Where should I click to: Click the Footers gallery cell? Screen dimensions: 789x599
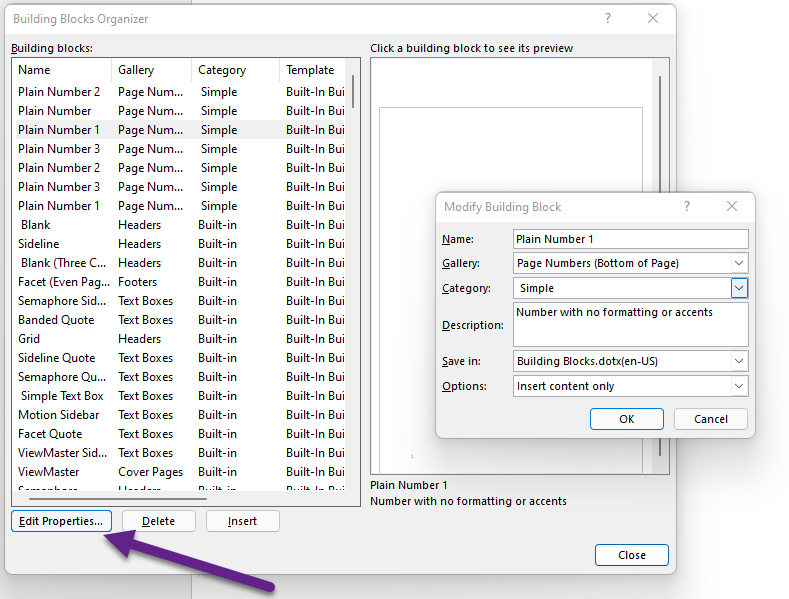point(137,282)
